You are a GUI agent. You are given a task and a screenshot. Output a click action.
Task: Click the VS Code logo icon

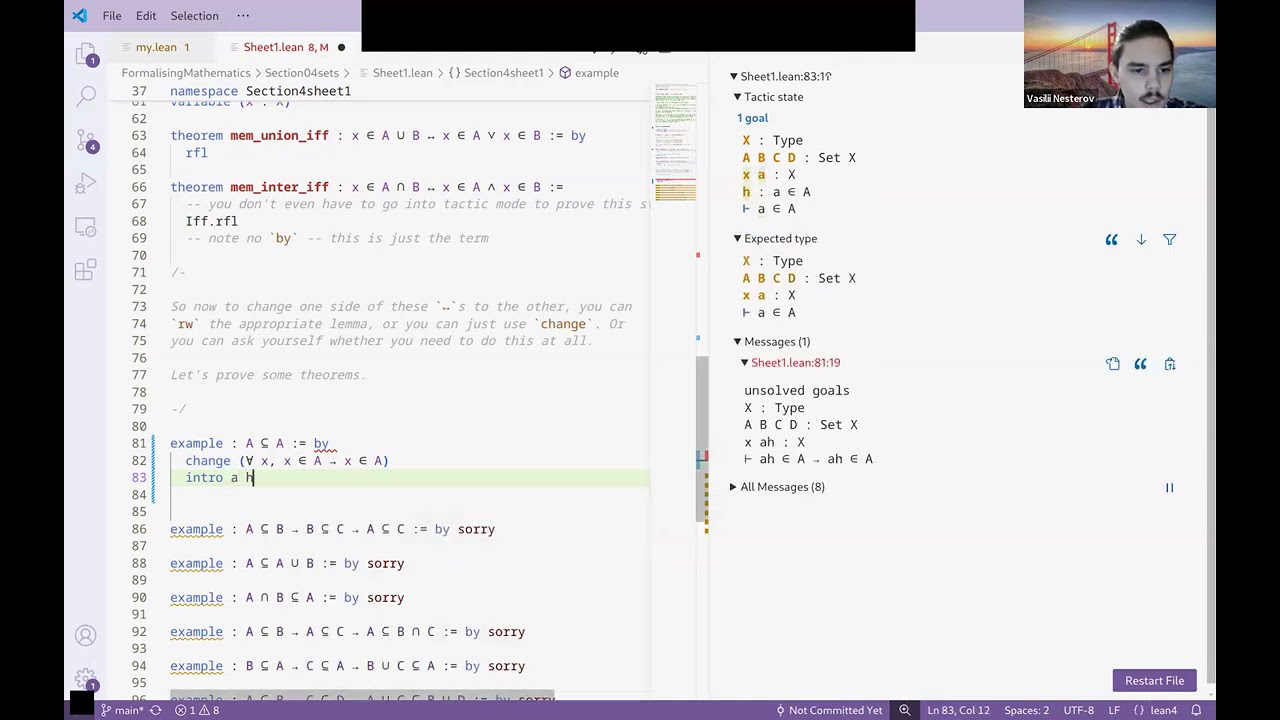pos(80,16)
